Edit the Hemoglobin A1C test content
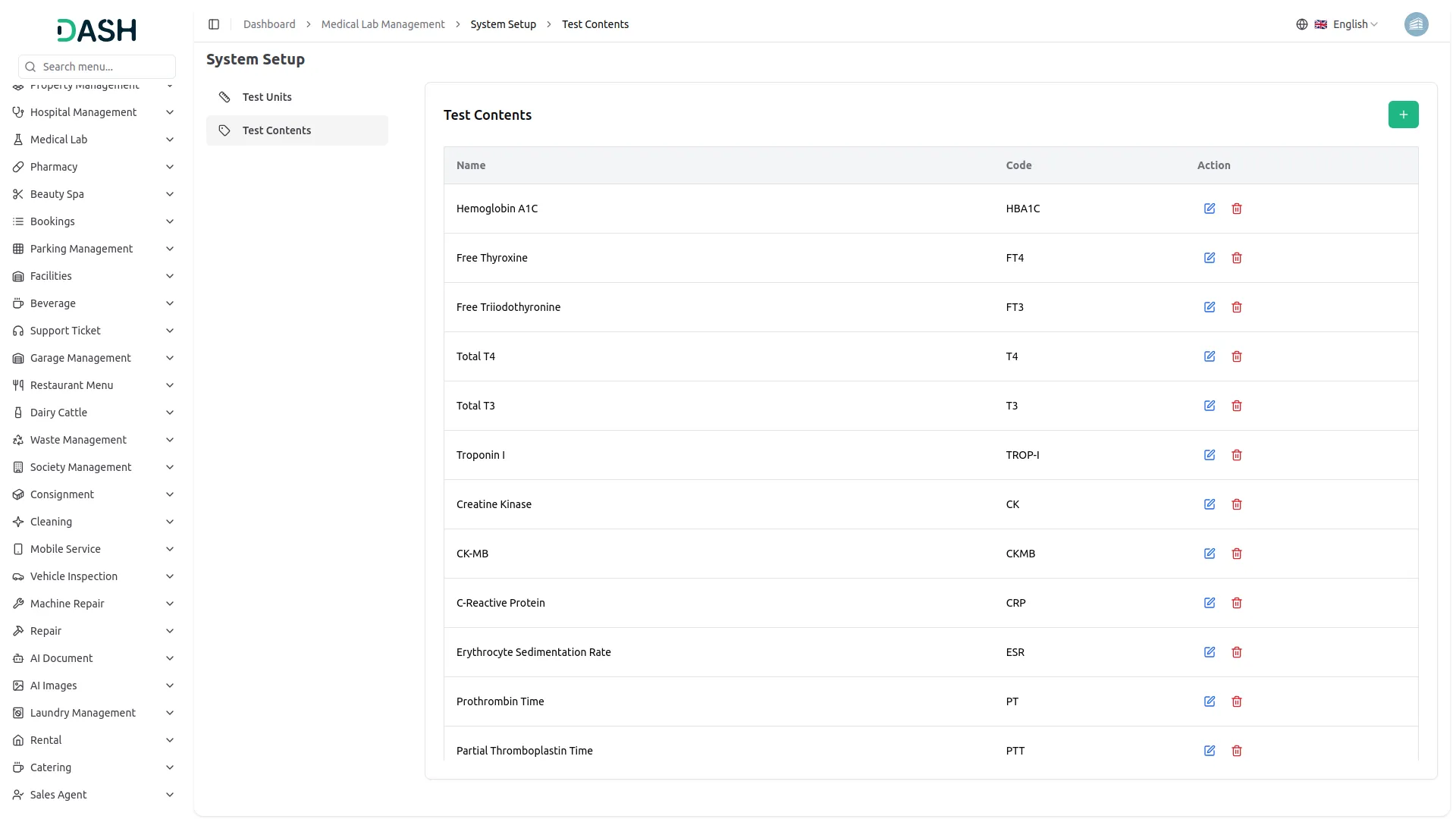 point(1210,209)
